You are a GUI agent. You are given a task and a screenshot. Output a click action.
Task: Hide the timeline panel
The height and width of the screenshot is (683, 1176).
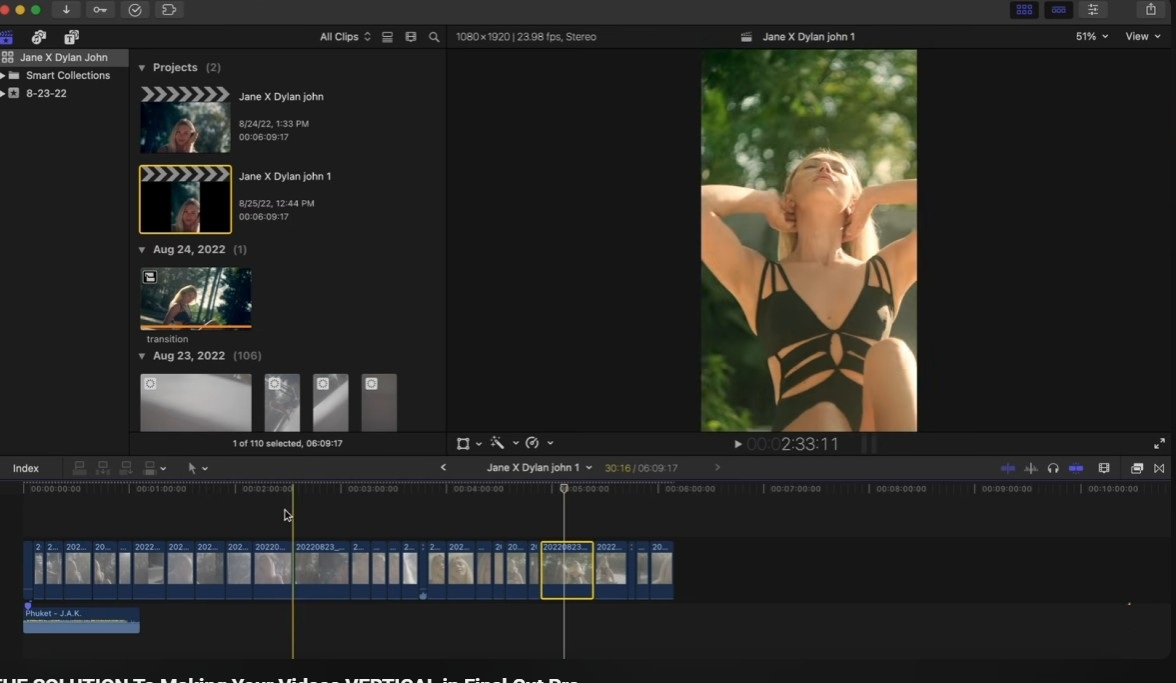pyautogui.click(x=1058, y=10)
